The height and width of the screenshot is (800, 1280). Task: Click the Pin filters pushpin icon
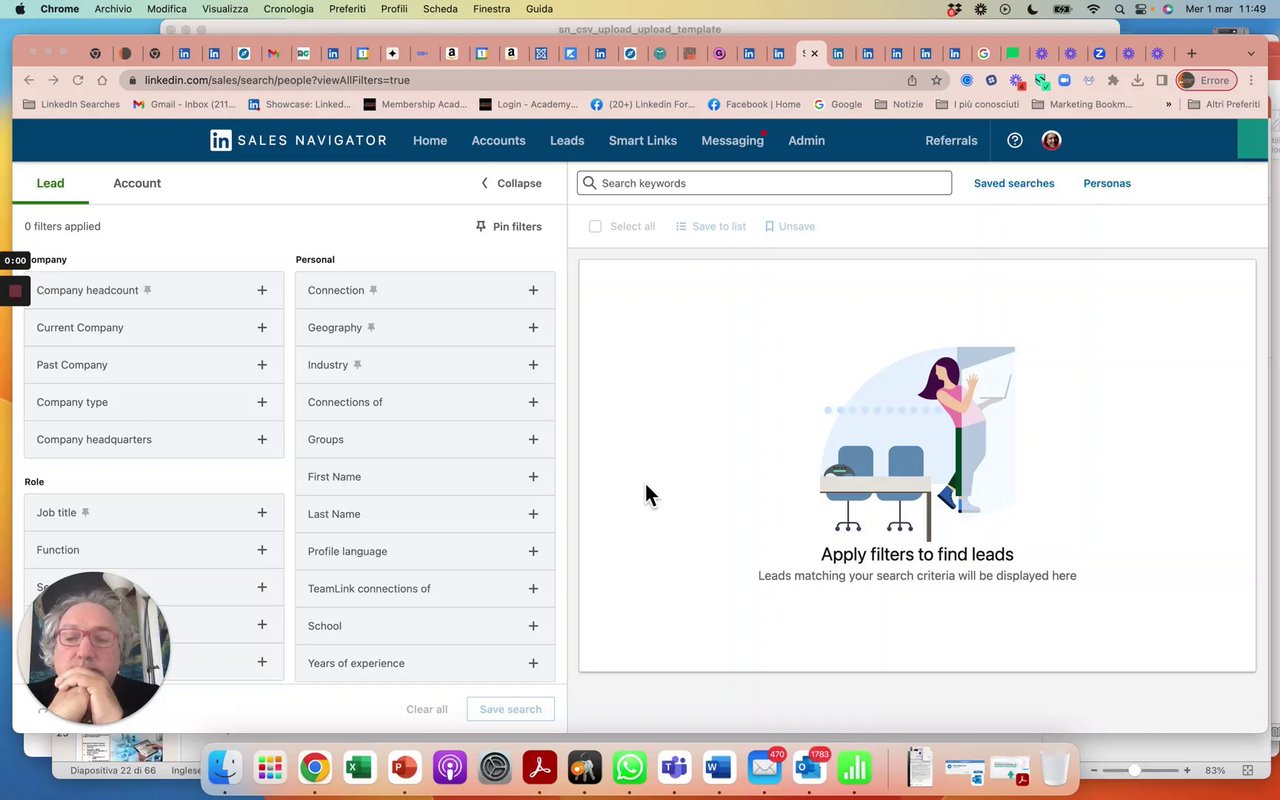[x=481, y=226]
